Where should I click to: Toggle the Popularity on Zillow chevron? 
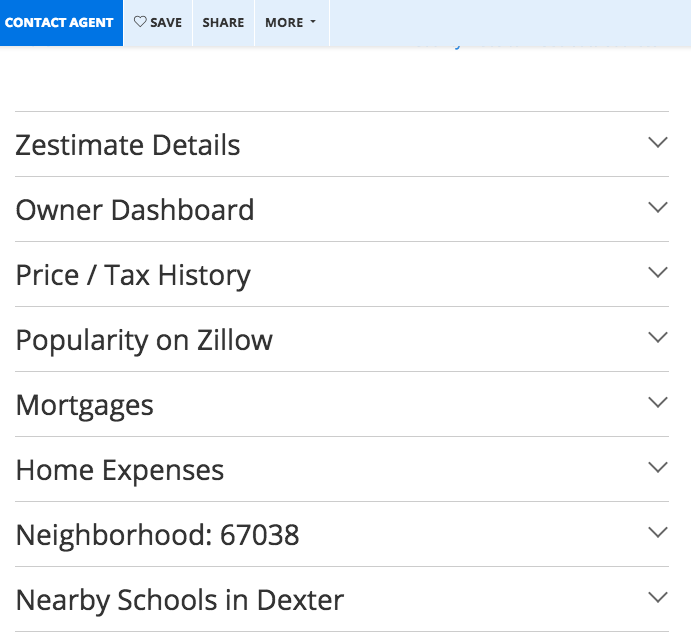click(657, 338)
